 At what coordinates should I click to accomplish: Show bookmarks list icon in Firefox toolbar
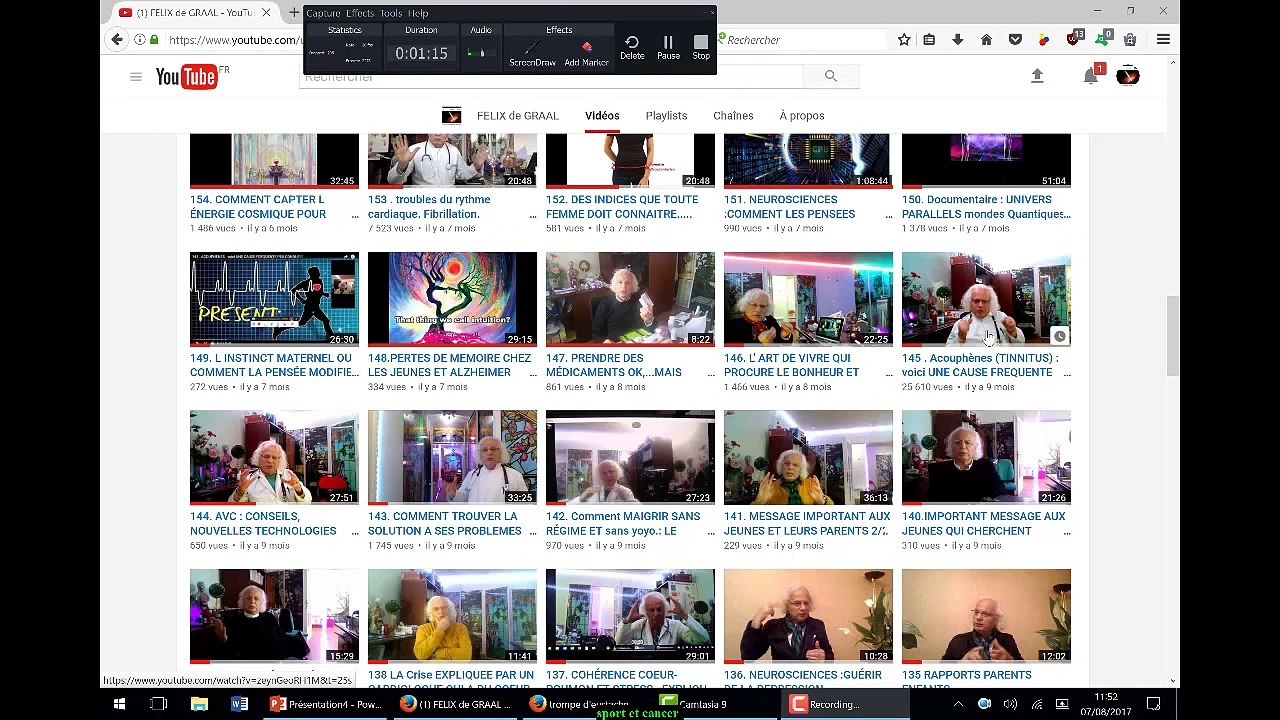pos(930,40)
